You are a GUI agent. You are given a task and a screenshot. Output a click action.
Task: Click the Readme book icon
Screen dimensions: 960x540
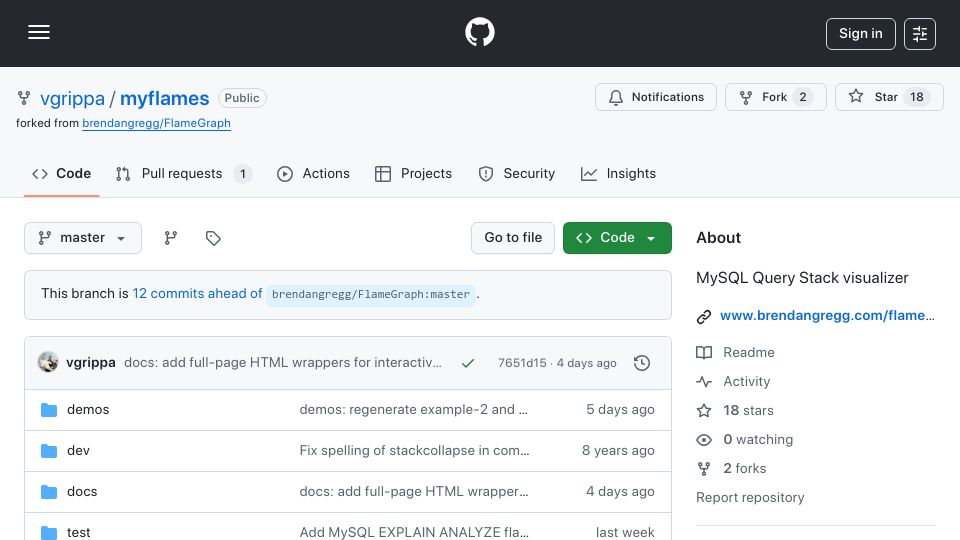[x=704, y=353]
